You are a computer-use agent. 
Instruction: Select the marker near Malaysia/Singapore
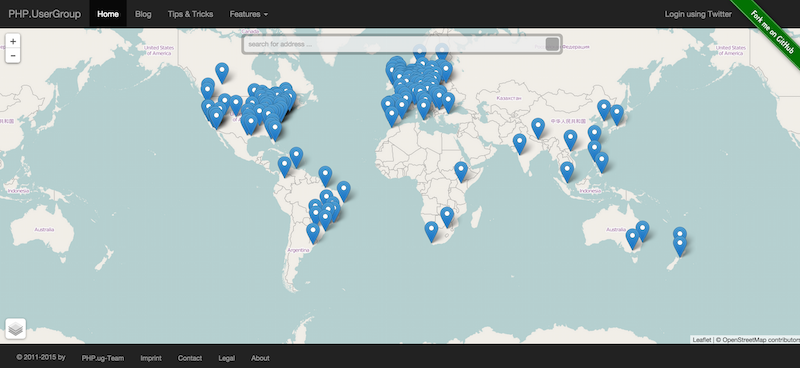click(x=567, y=172)
